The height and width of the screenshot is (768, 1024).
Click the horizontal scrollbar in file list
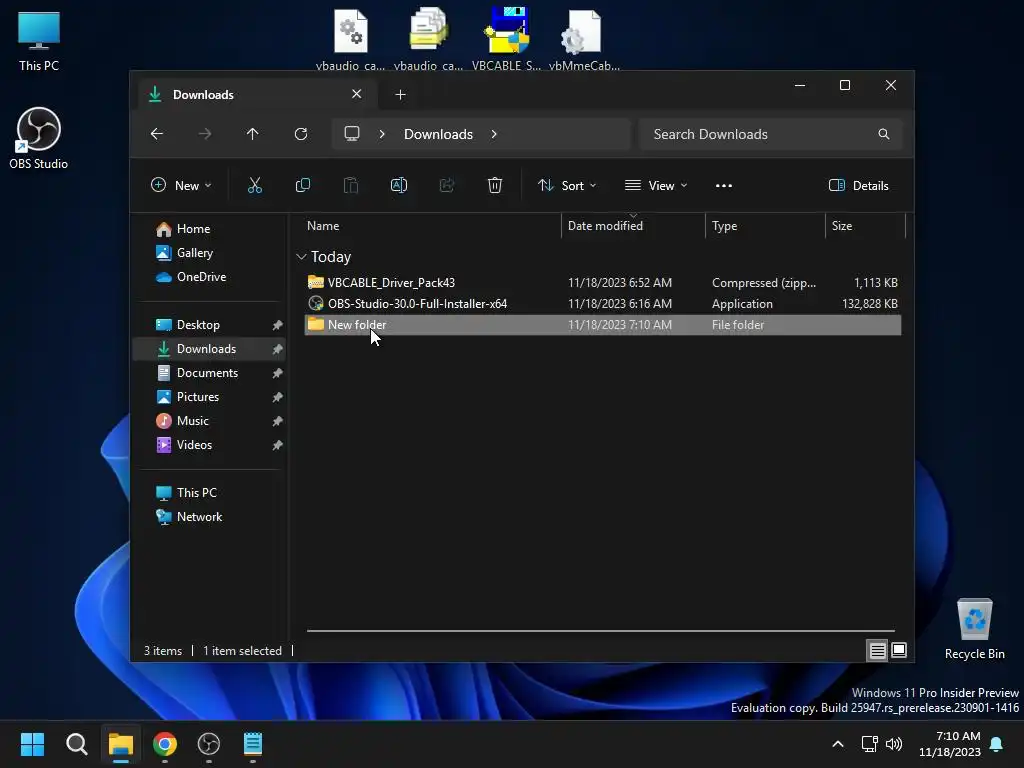[600, 631]
